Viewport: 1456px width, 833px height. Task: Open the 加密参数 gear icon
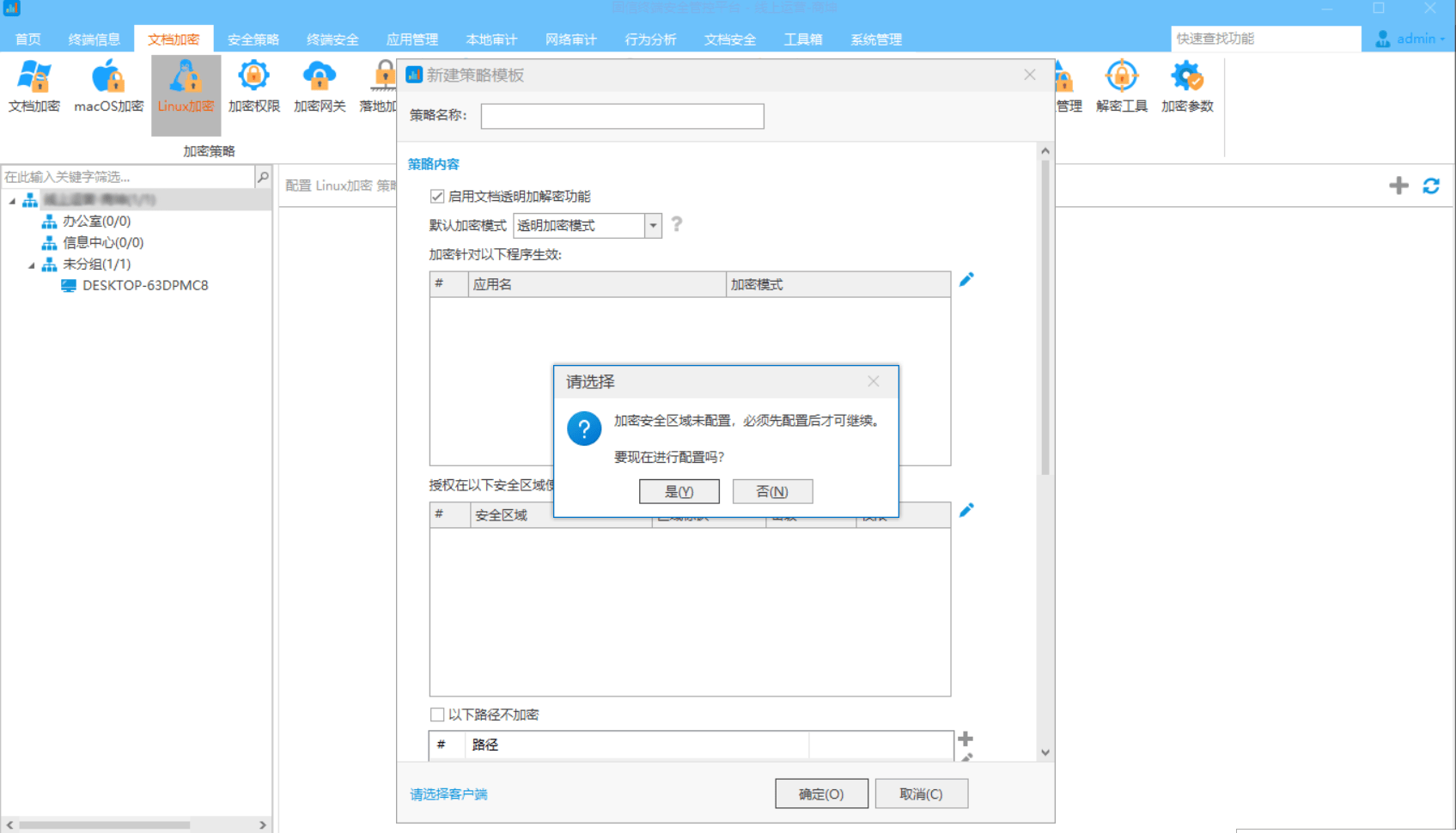1187,87
